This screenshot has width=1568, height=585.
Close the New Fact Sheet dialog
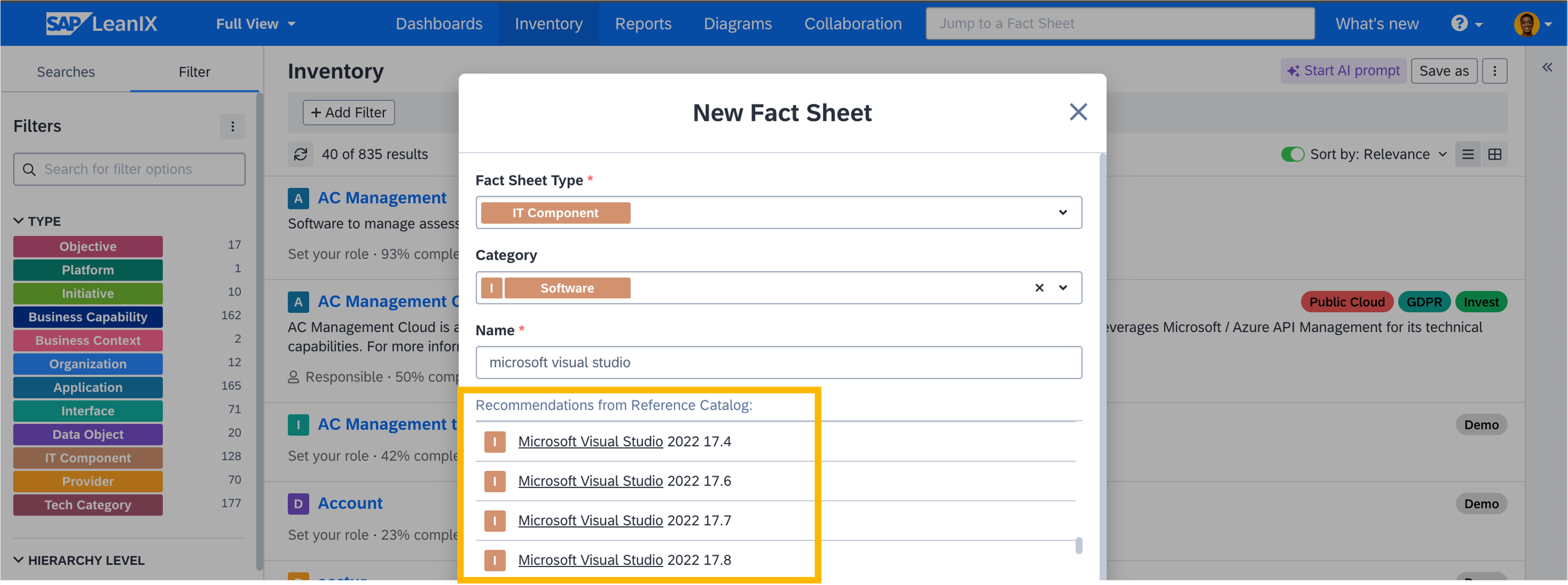click(1078, 112)
